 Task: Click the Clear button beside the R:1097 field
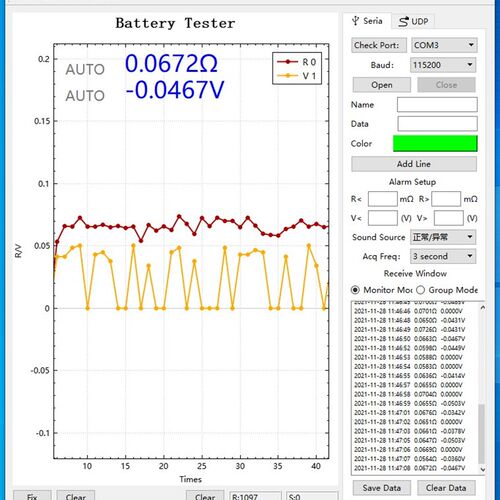(205, 496)
